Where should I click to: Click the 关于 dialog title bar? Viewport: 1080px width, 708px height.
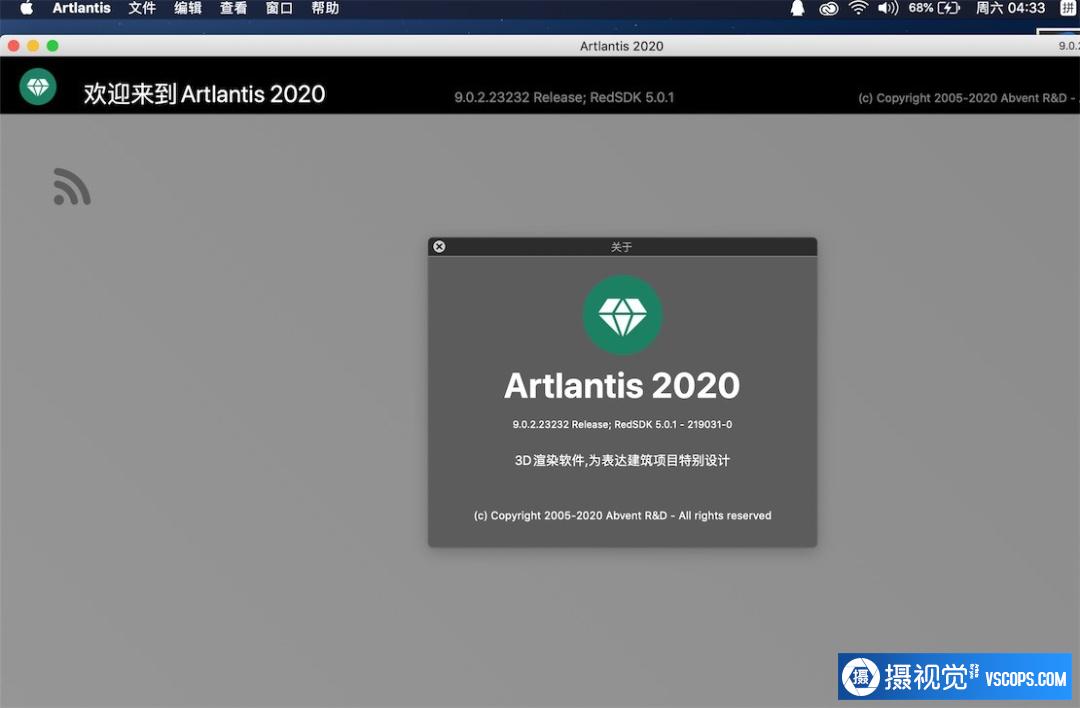click(623, 247)
